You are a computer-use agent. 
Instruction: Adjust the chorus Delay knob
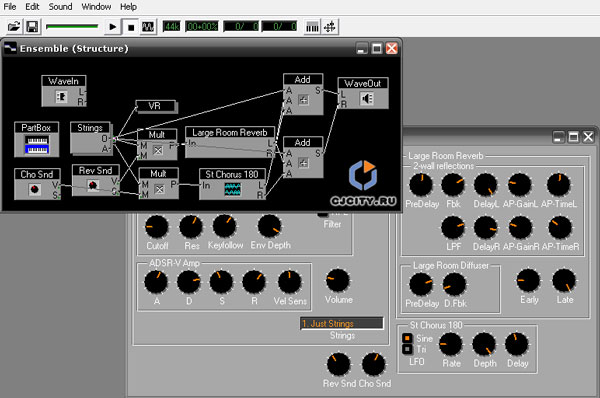click(x=517, y=344)
